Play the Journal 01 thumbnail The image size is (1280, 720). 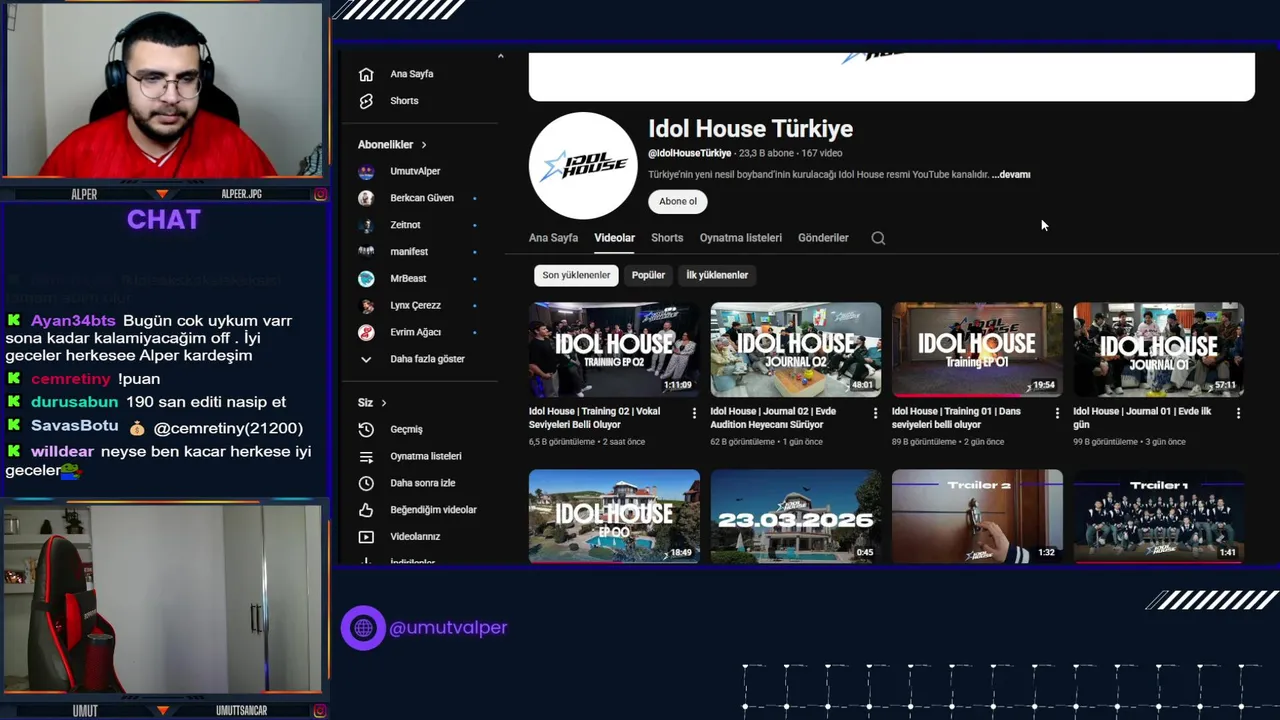pyautogui.click(x=1159, y=350)
